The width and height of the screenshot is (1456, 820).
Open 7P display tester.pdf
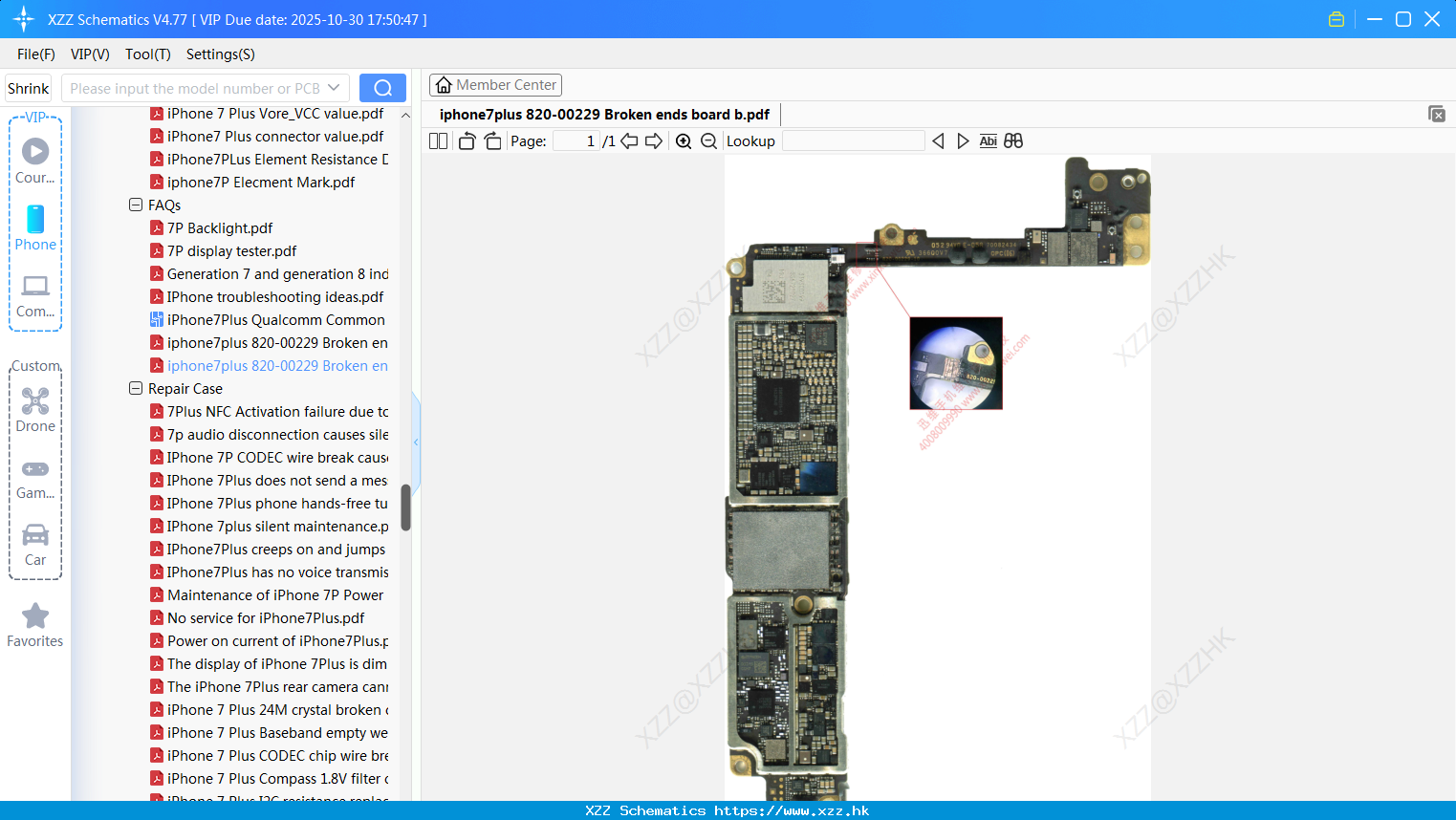coord(231,250)
